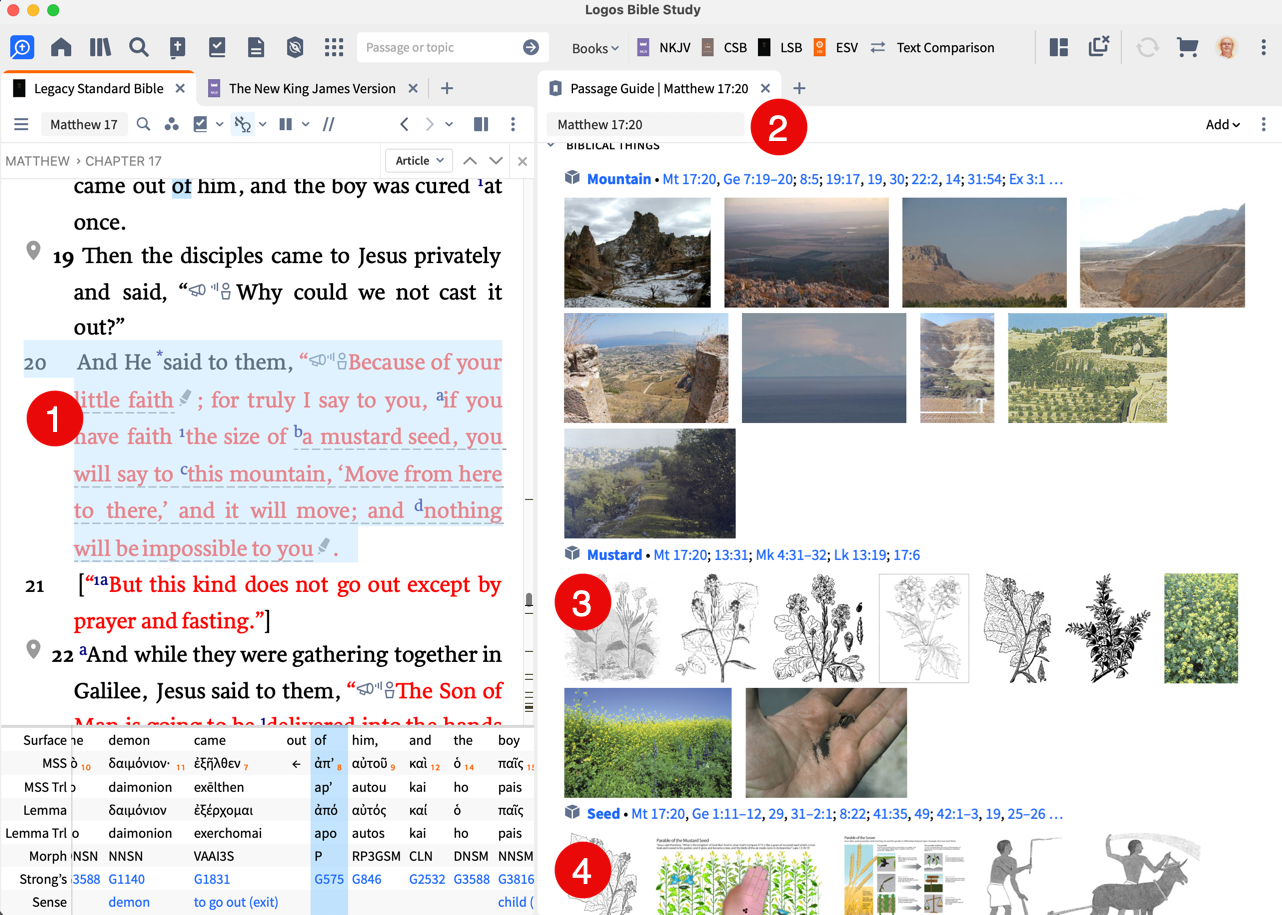Collapse the Biblical Things section
This screenshot has height=915, width=1282.
[551, 146]
